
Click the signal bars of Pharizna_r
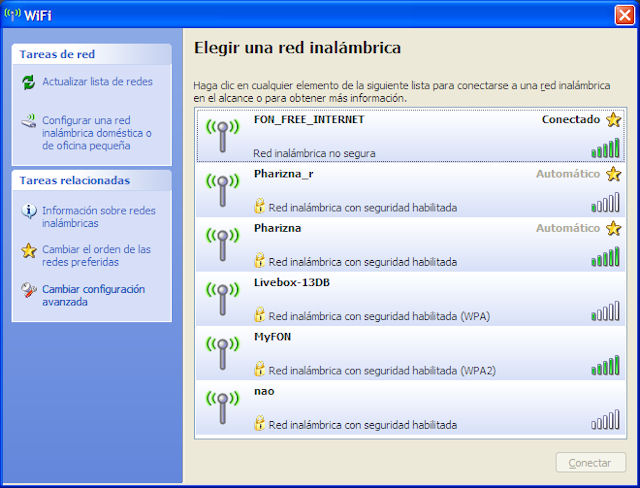tap(605, 202)
